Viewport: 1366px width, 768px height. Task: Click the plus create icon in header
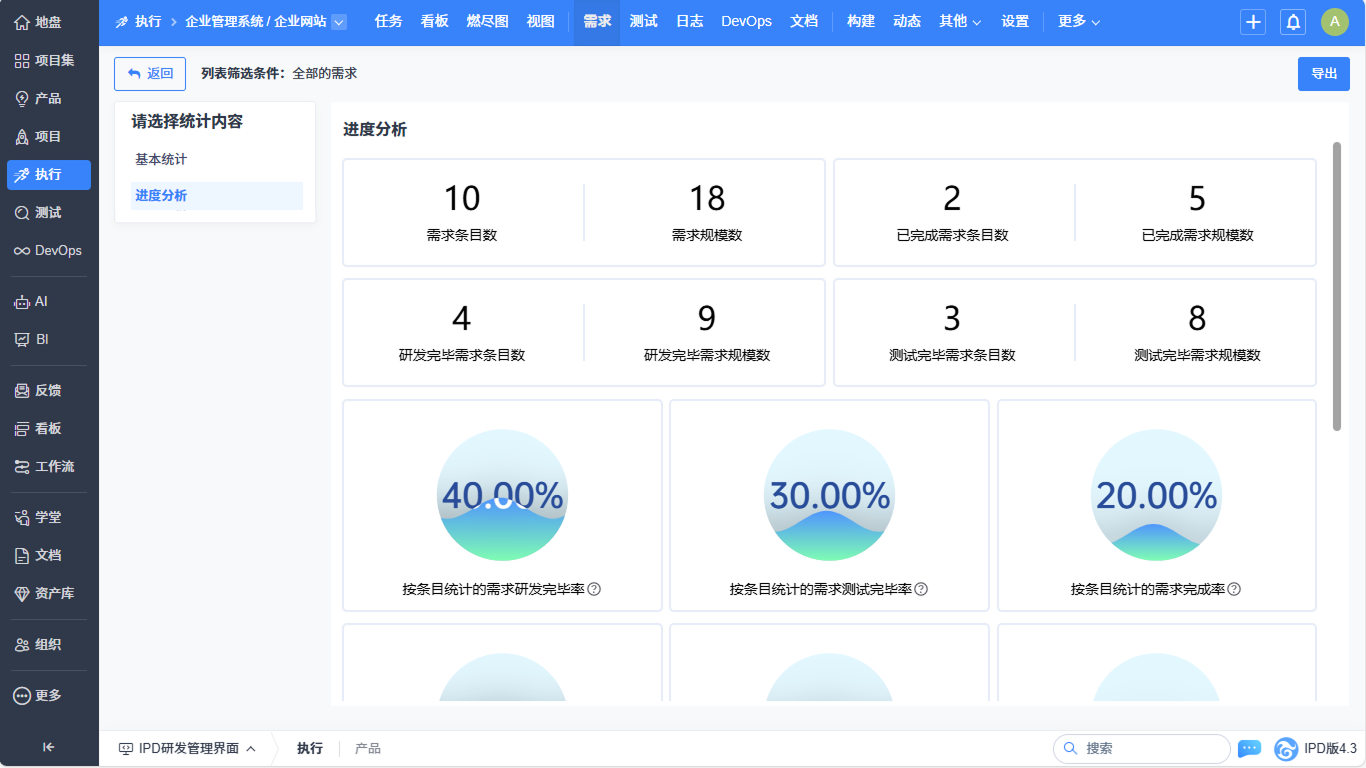tap(1253, 22)
